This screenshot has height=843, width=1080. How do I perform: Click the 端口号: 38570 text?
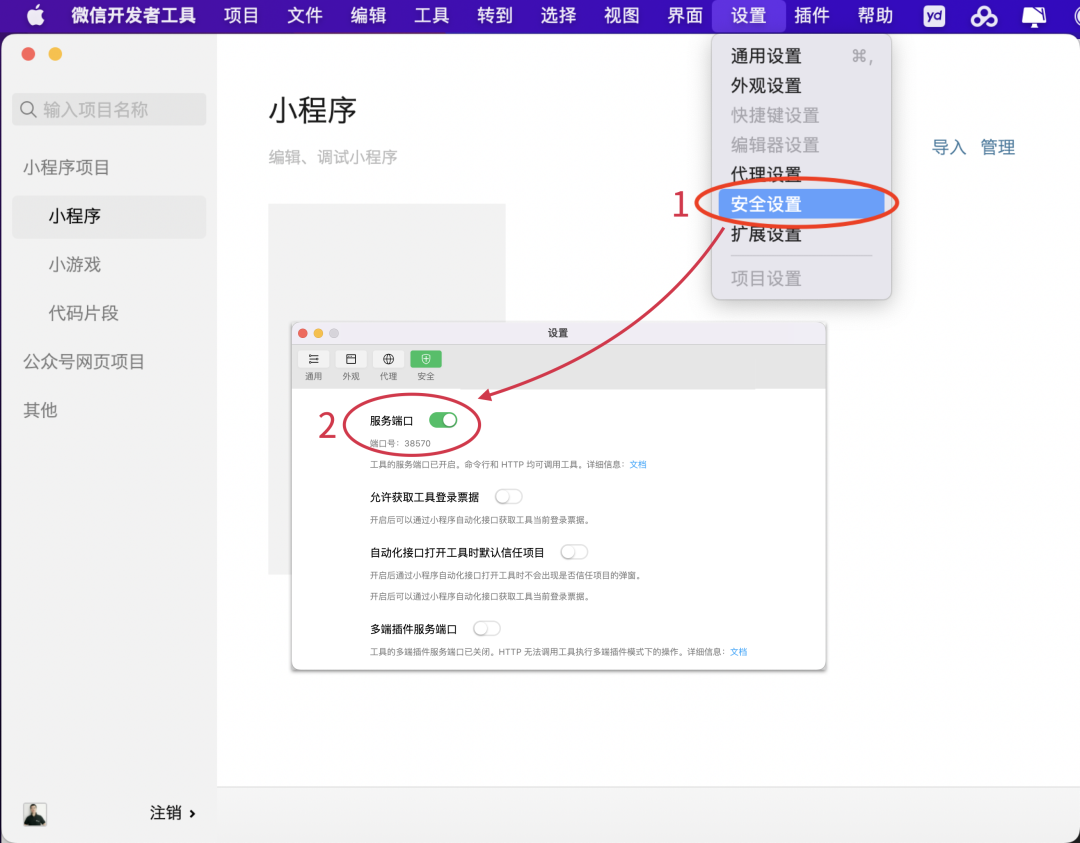(x=400, y=444)
